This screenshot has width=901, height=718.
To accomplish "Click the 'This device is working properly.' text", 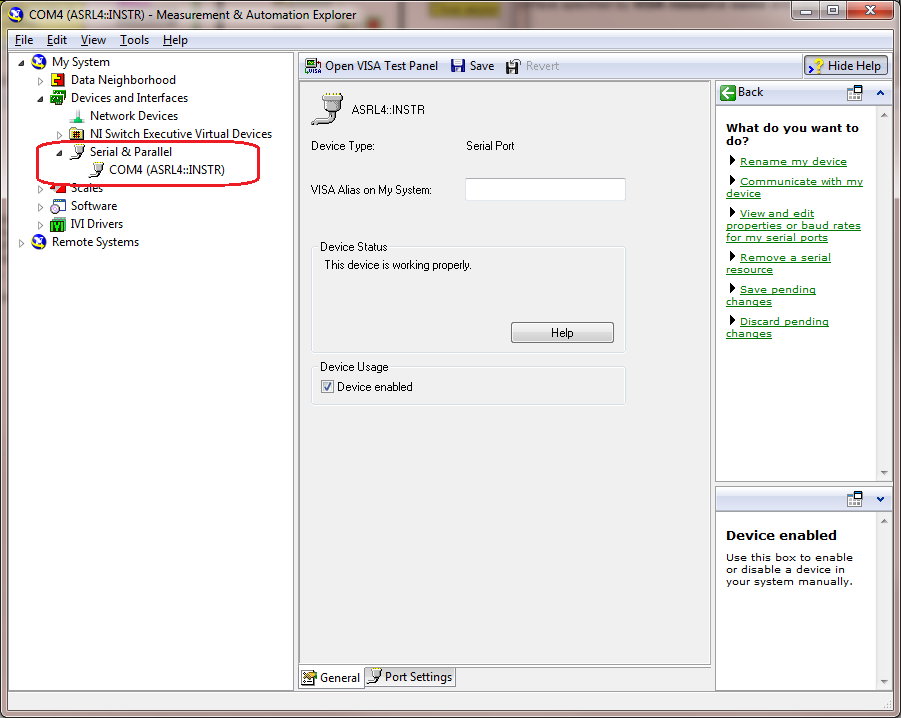I will coord(398,265).
